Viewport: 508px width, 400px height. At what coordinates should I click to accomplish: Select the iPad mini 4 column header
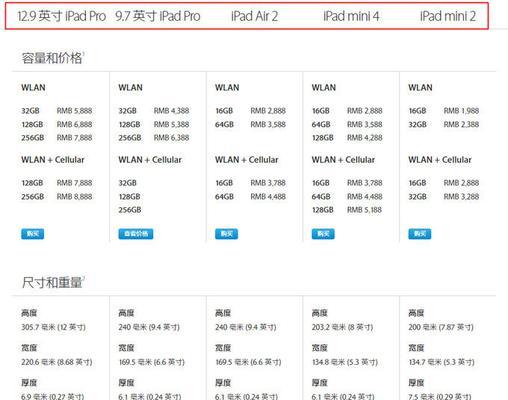351,16
